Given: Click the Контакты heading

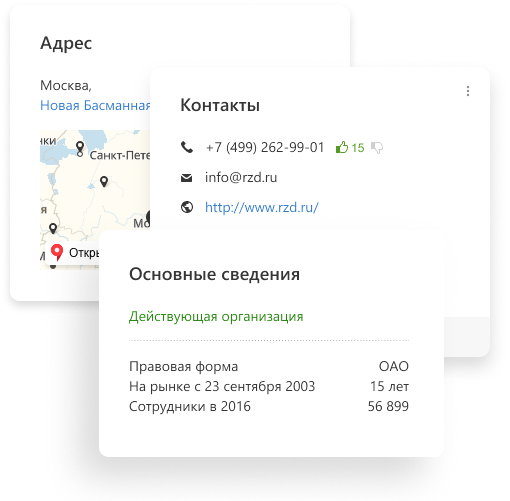Looking at the screenshot, I should (220, 105).
